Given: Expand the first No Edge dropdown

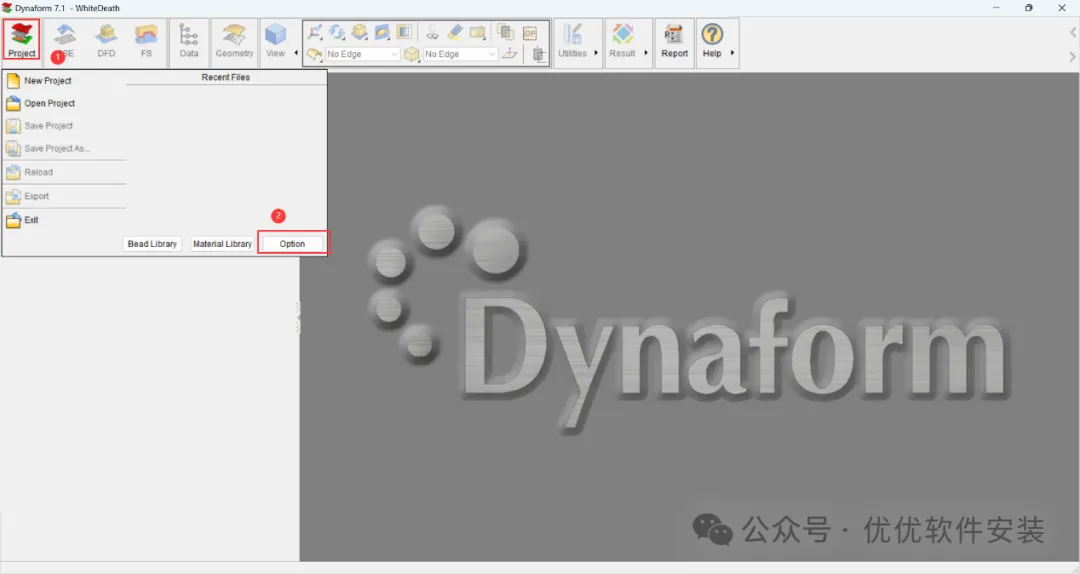Looking at the screenshot, I should point(394,54).
